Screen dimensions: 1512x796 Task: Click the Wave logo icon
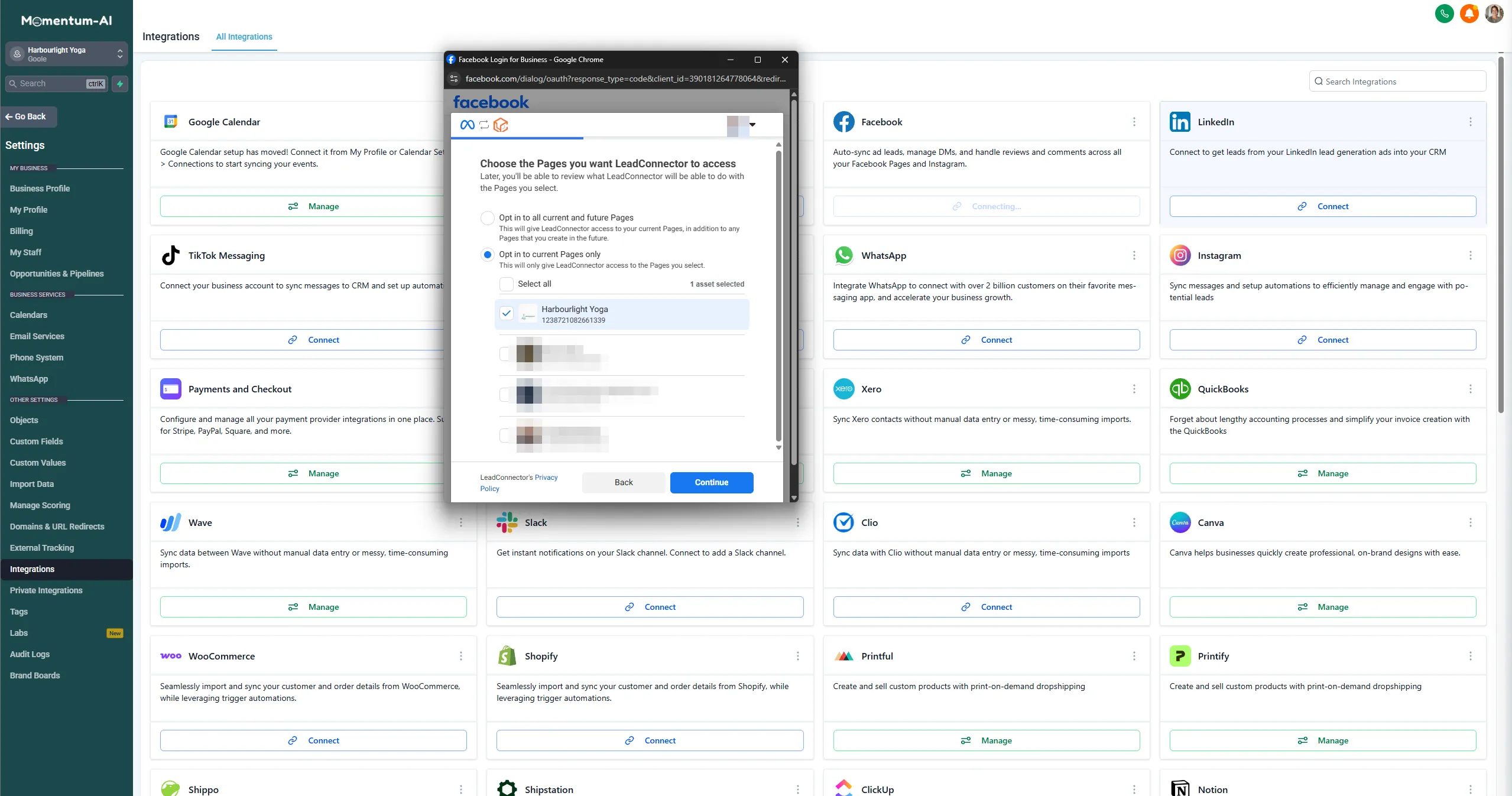(171, 522)
